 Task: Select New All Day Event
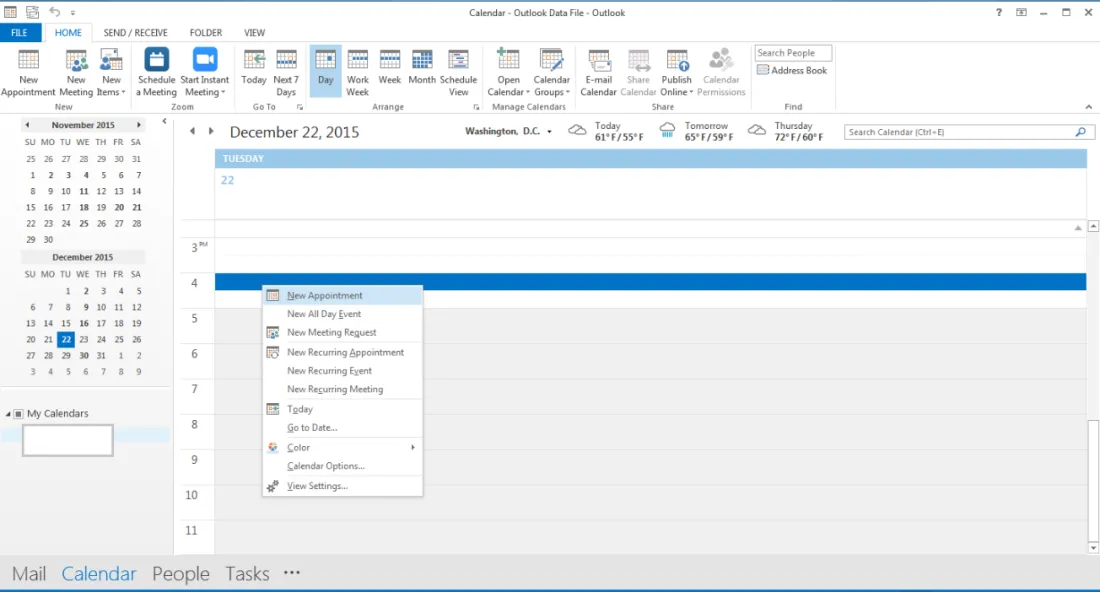(343, 314)
